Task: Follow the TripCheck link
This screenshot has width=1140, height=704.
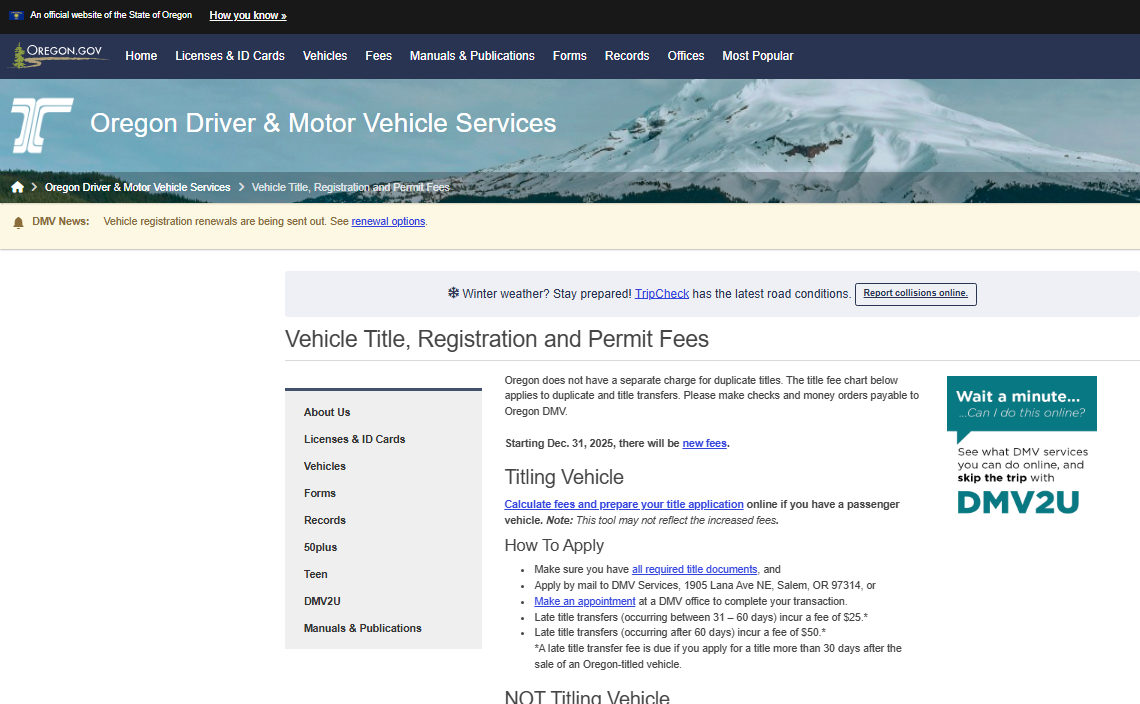Action: [x=662, y=294]
